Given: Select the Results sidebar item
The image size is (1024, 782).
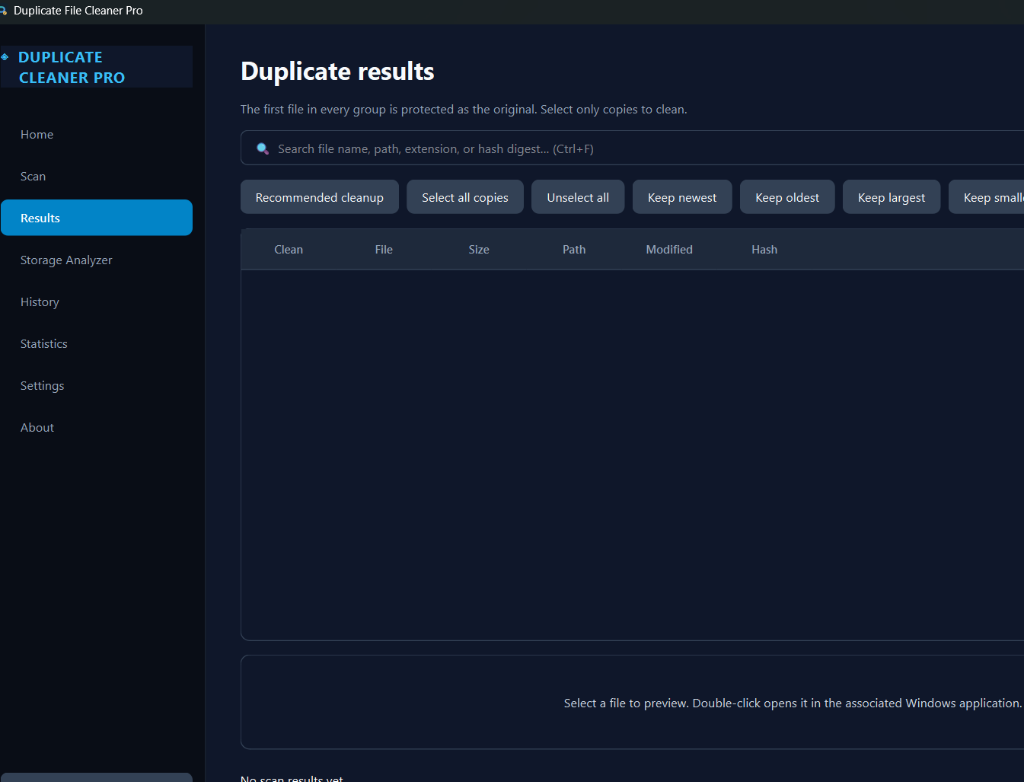Looking at the screenshot, I should [x=97, y=218].
